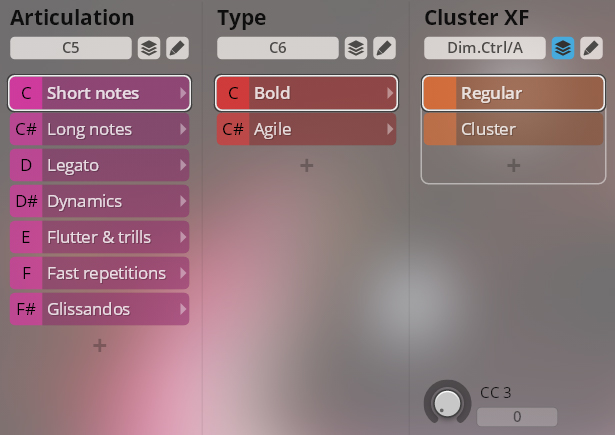
Task: Click the Type layers stack icon
Action: [x=355, y=48]
